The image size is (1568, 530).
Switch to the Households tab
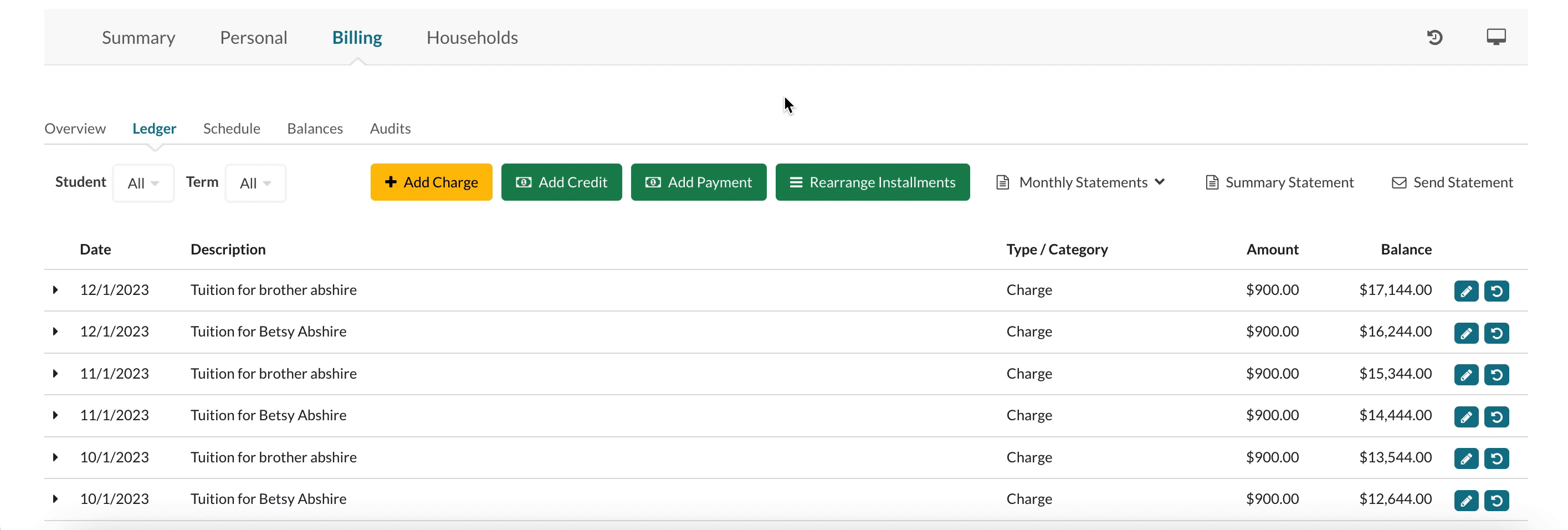point(472,38)
